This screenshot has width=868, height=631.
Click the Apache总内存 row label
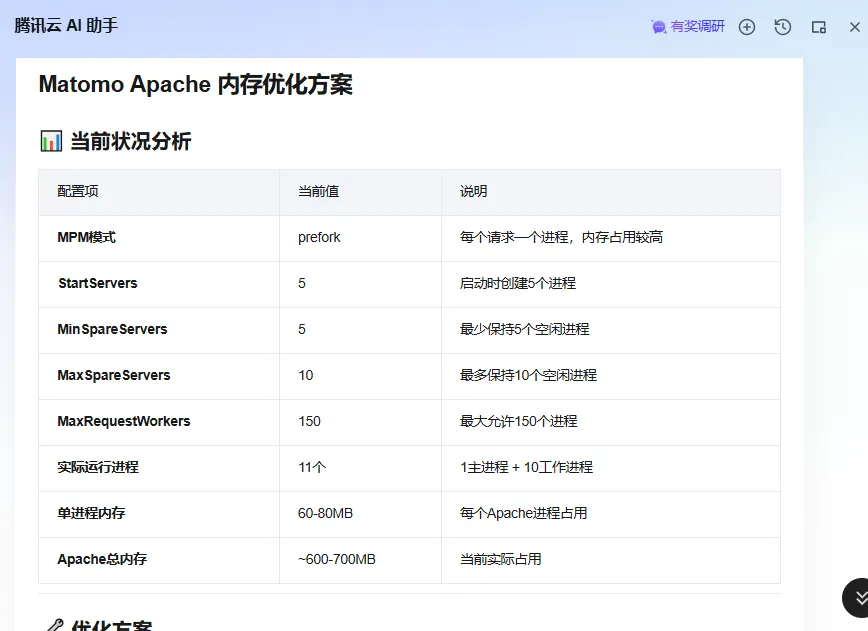102,559
